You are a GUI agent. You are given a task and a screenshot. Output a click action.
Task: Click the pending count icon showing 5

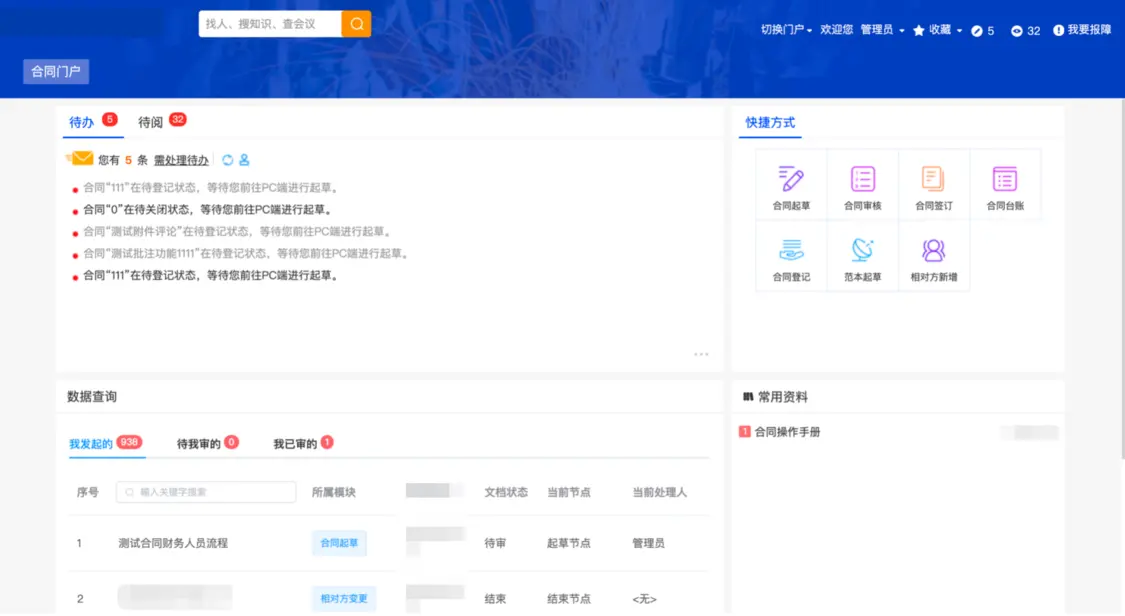coord(976,31)
